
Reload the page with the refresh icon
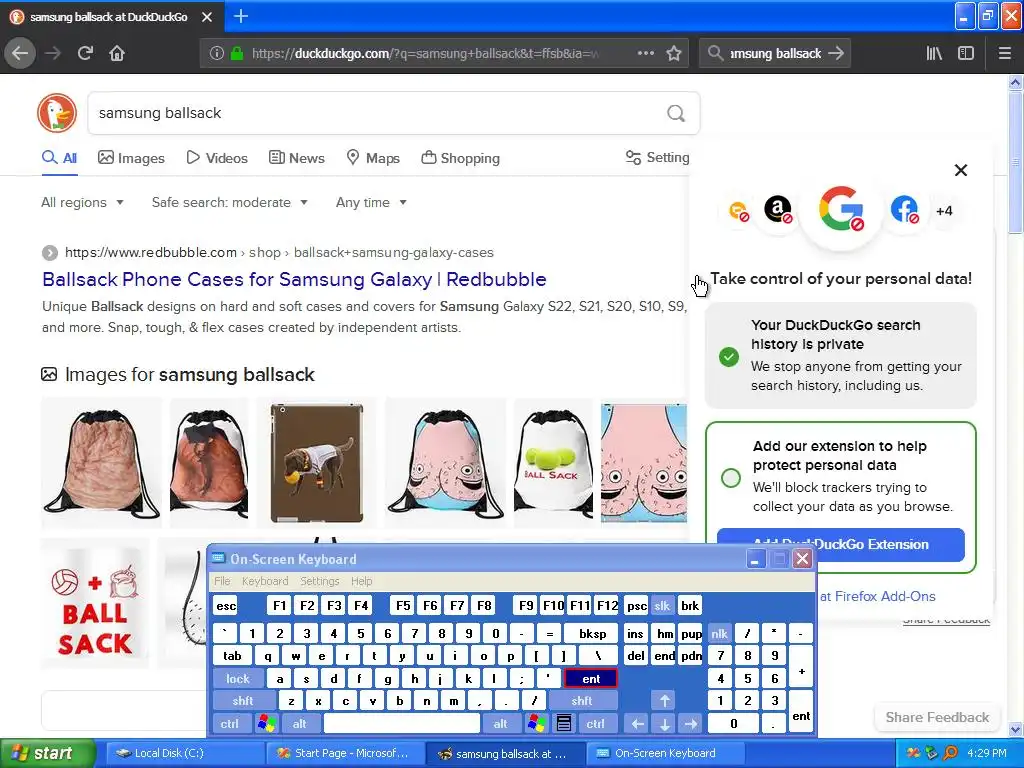(x=85, y=53)
